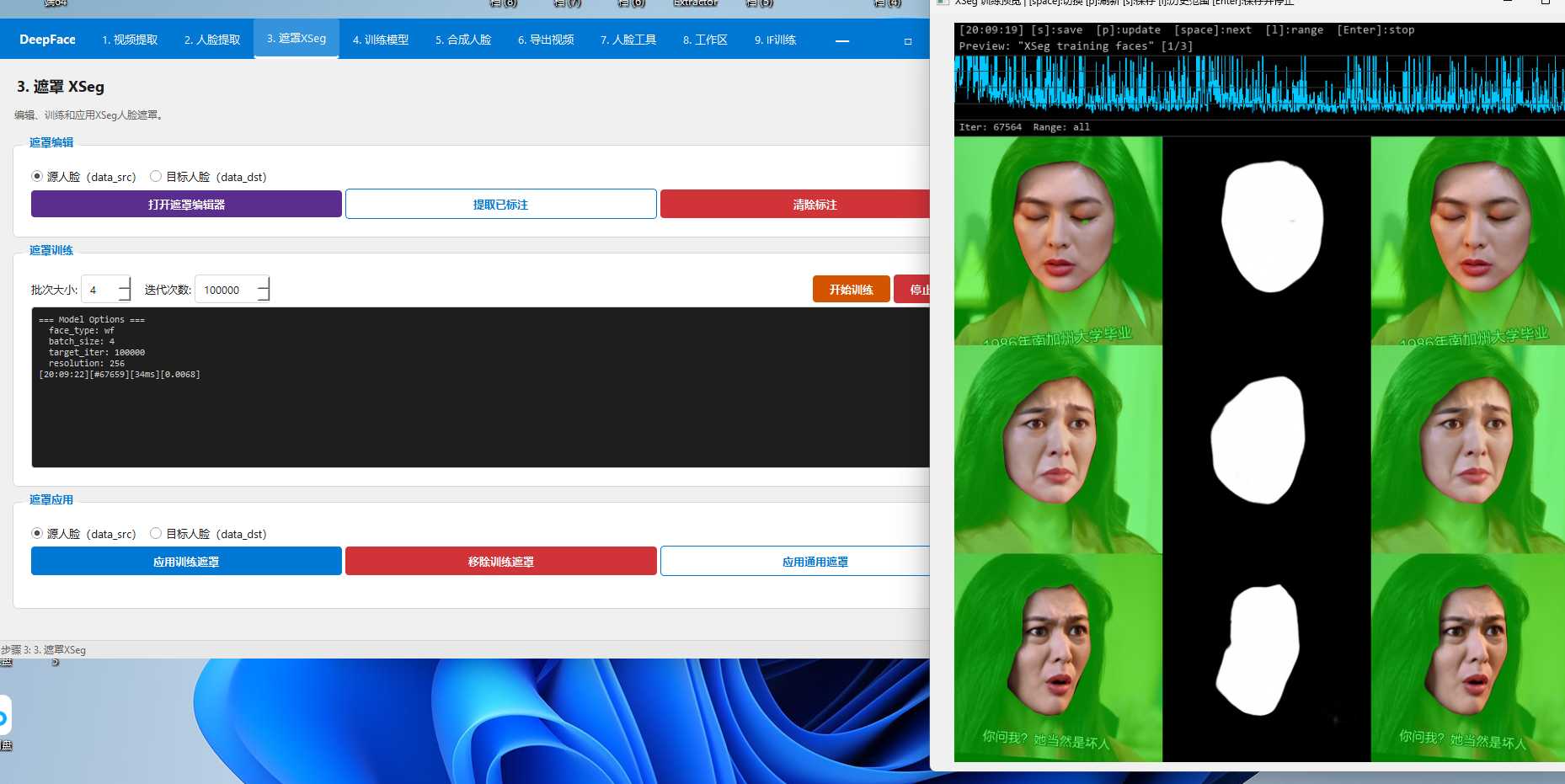Image resolution: width=1565 pixels, height=784 pixels.
Task: Click the 提取已标注 button
Action: pyautogui.click(x=500, y=205)
